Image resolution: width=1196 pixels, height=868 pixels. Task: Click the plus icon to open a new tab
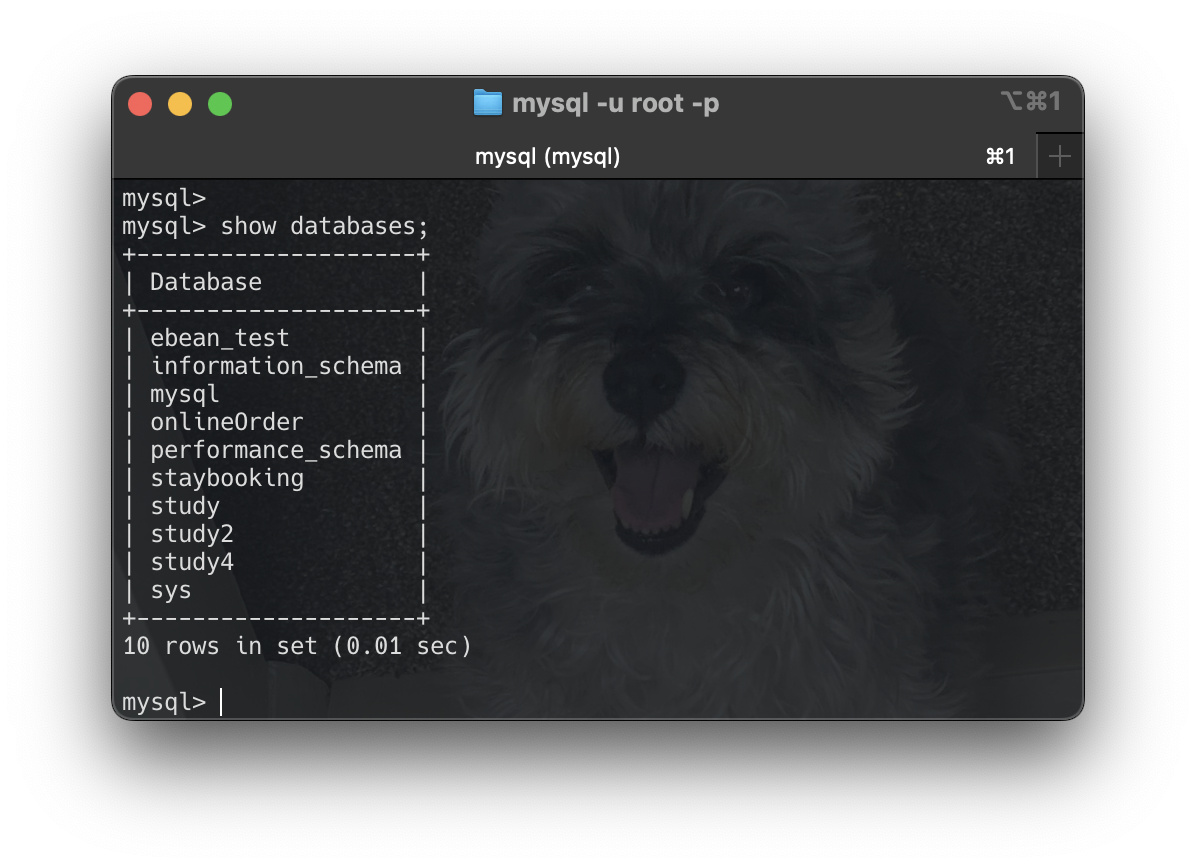(1059, 155)
